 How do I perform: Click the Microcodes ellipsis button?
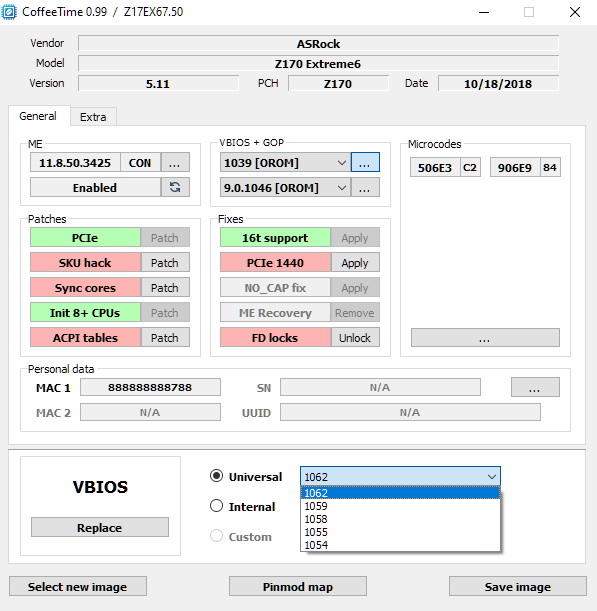(485, 337)
